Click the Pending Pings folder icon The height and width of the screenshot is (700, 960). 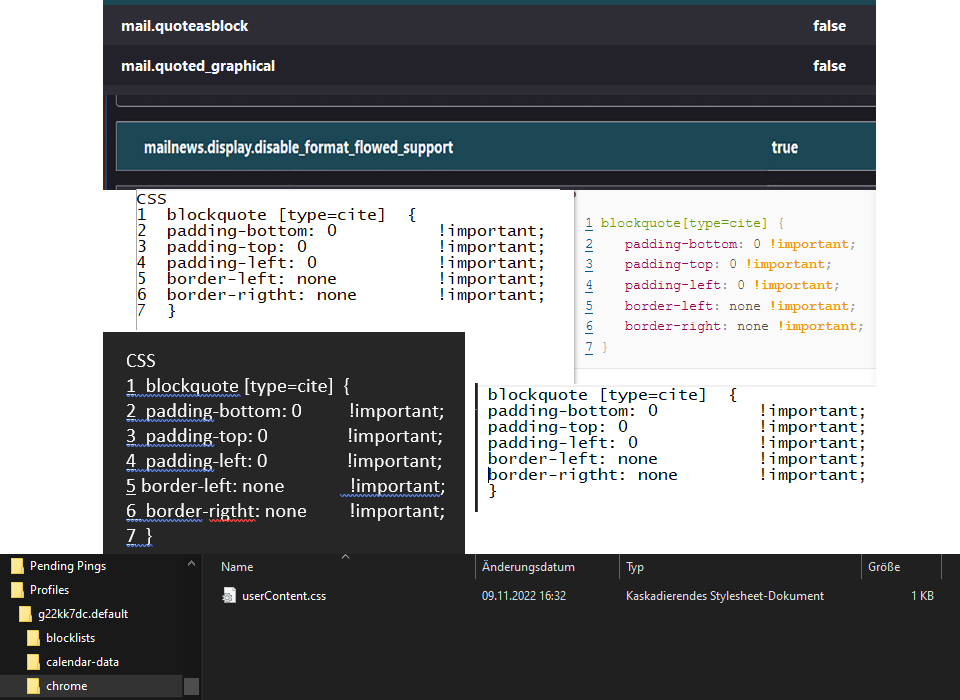coord(17,566)
